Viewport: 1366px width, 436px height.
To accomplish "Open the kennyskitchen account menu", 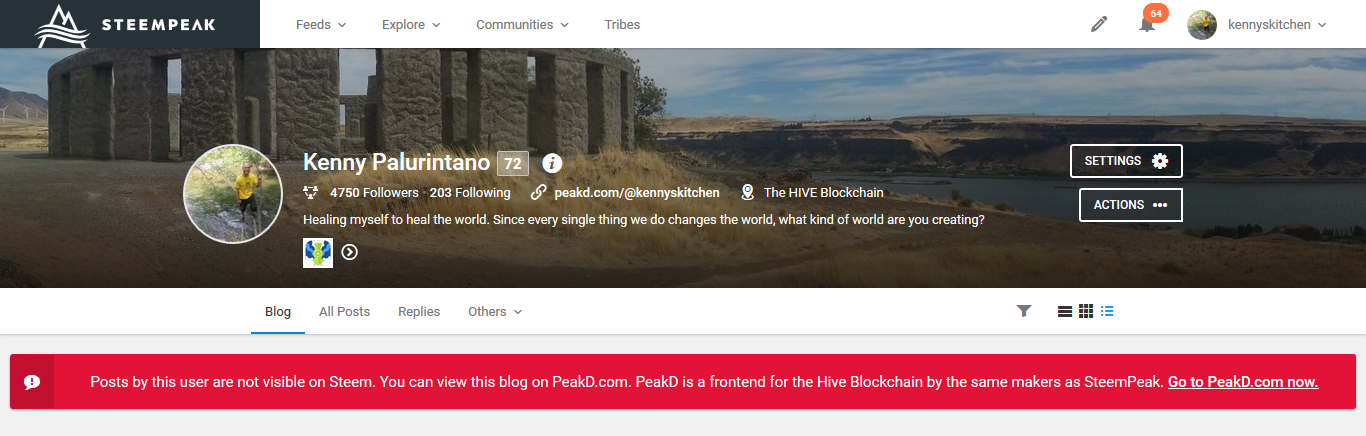I will [x=1257, y=24].
